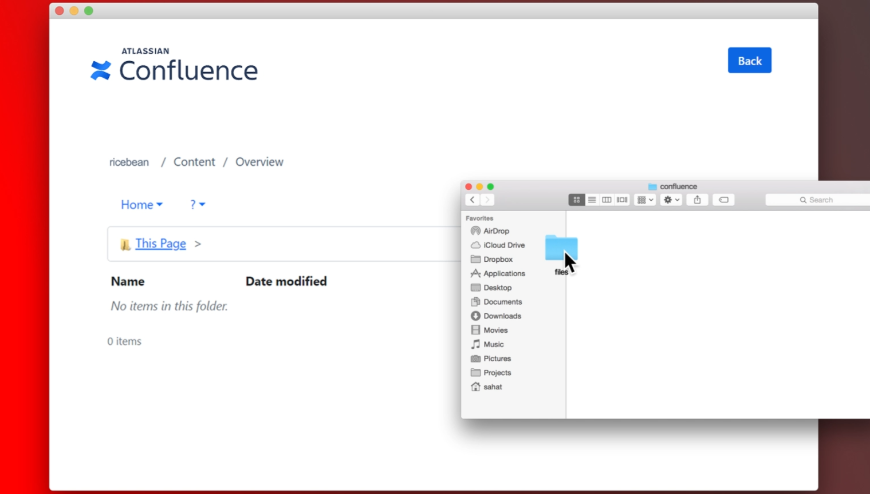Click the Name column header
The width and height of the screenshot is (870, 494).
pyautogui.click(x=128, y=281)
